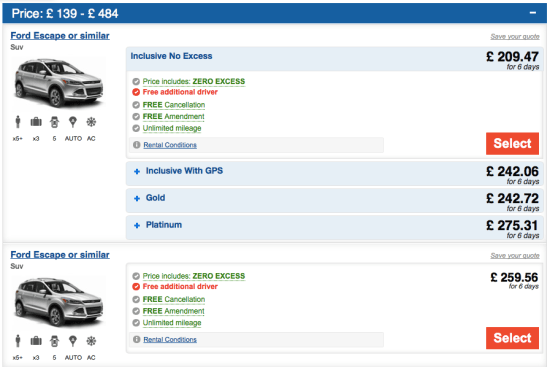Click the grey check beside first ZERO EXCESS
This screenshot has width=550, height=367.
[136, 82]
